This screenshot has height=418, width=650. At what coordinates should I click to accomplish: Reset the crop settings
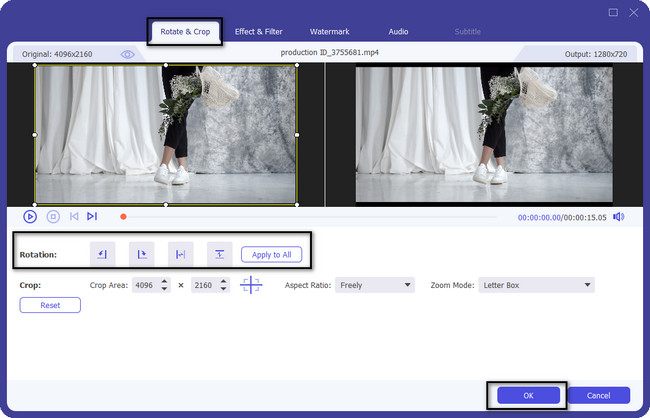point(50,305)
